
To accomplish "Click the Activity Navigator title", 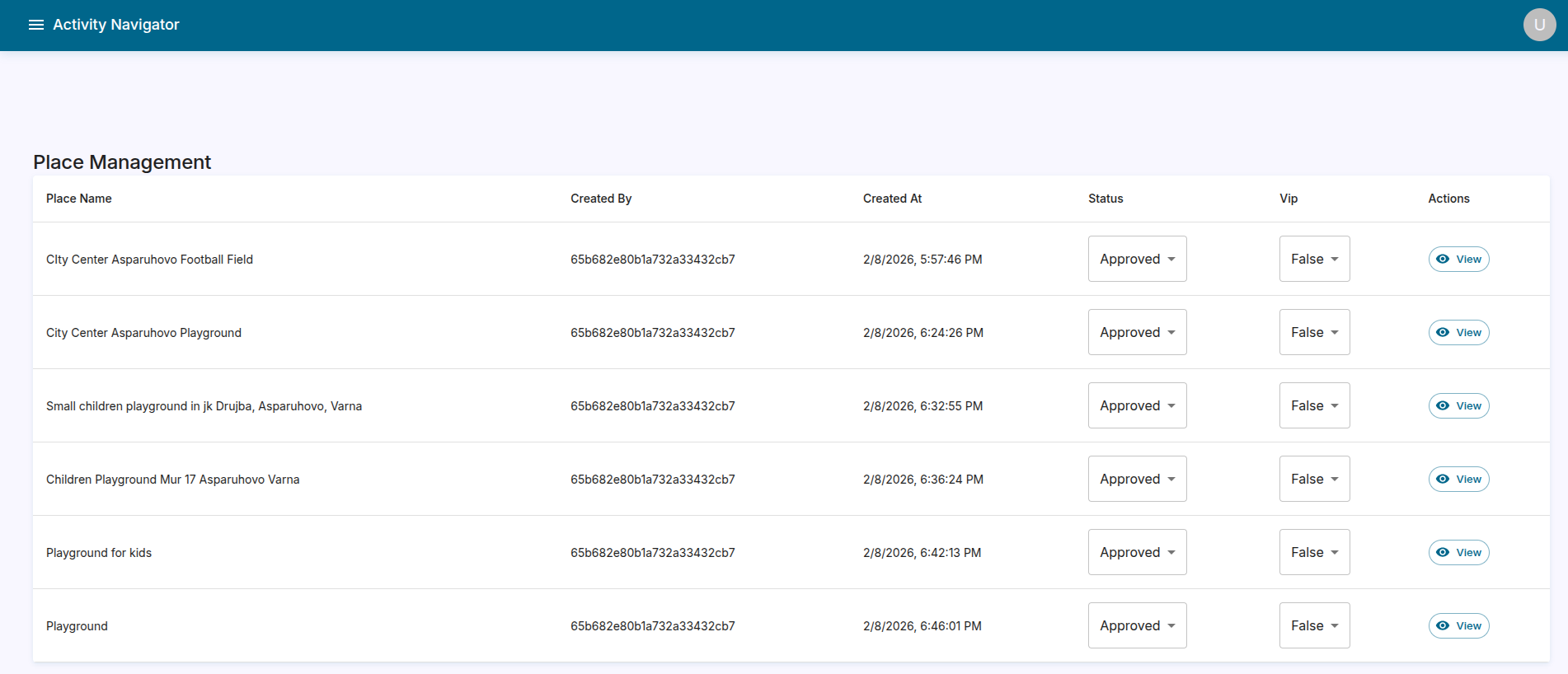I will click(115, 25).
